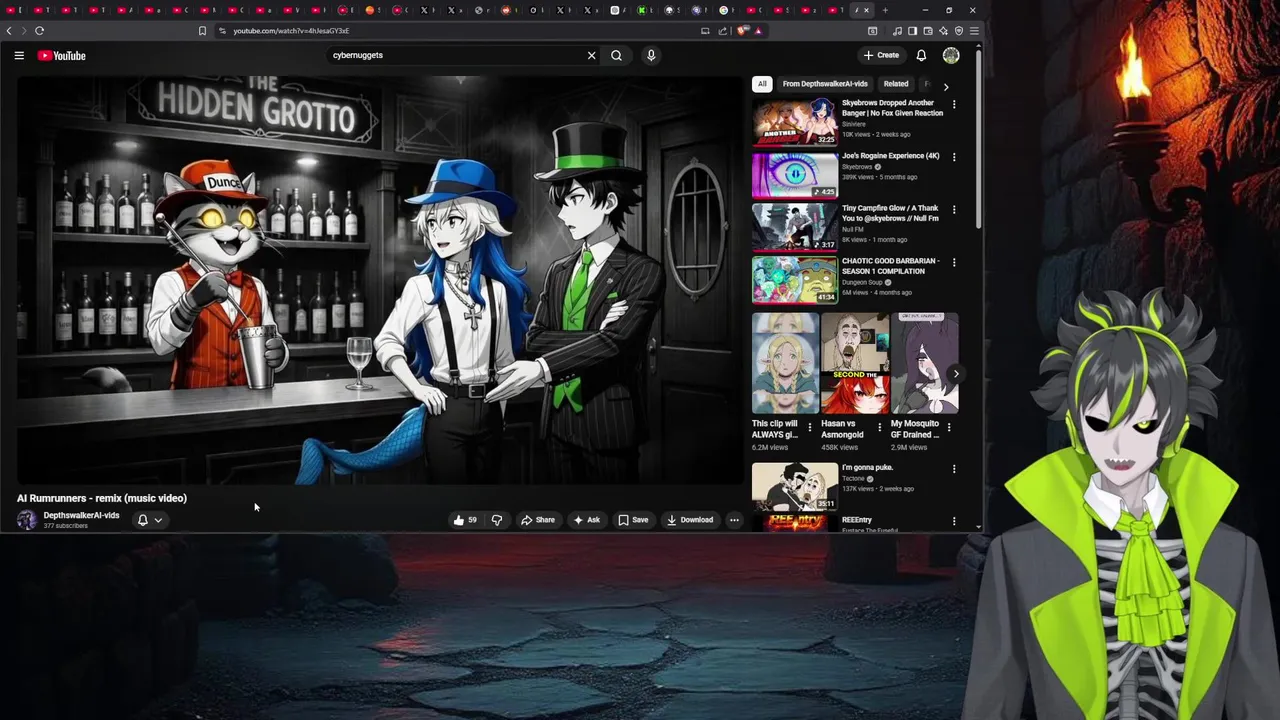Dislike the video with thumbs down
The width and height of the screenshot is (1280, 720).
pyautogui.click(x=496, y=520)
